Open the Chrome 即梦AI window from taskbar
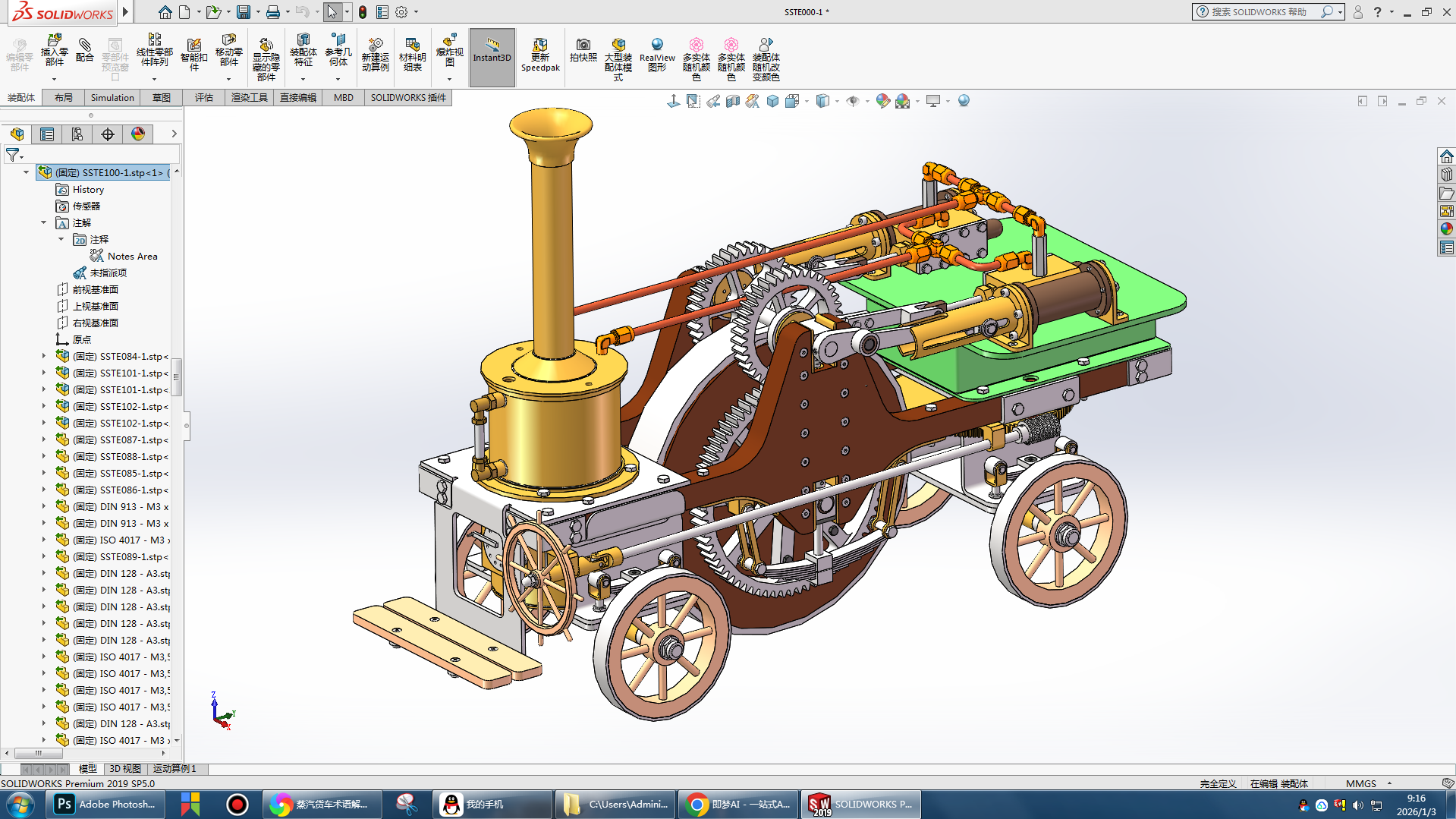Image resolution: width=1456 pixels, height=819 pixels. click(x=737, y=805)
